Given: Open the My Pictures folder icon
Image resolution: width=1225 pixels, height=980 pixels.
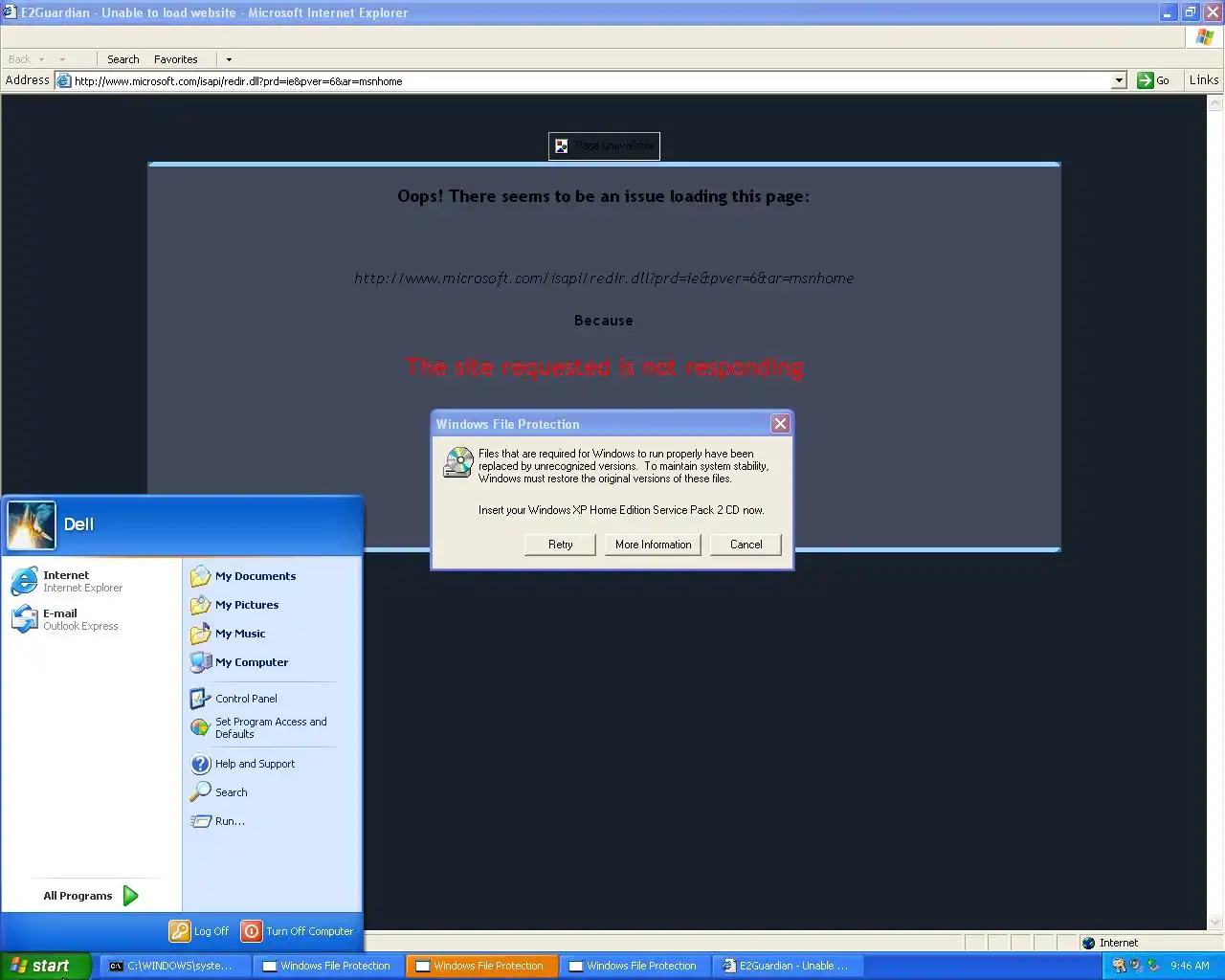Looking at the screenshot, I should [x=200, y=605].
